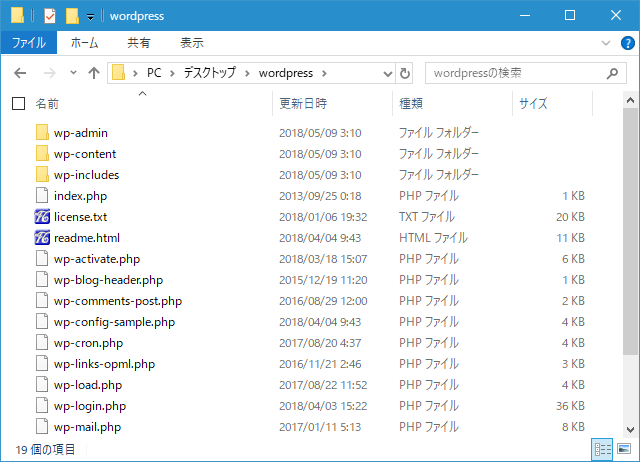Click the index.php file icon

pos(42,195)
